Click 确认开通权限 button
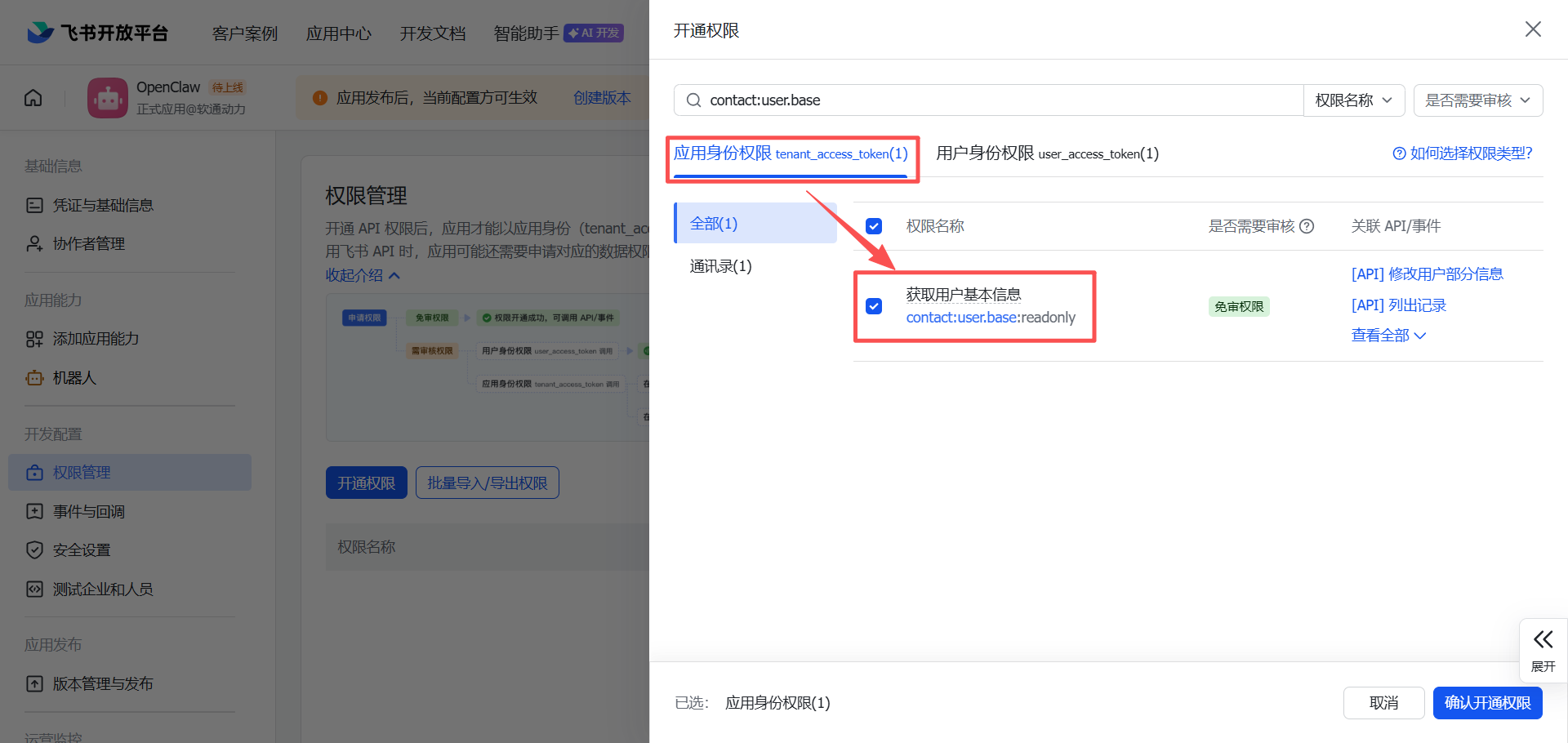 (1487, 703)
